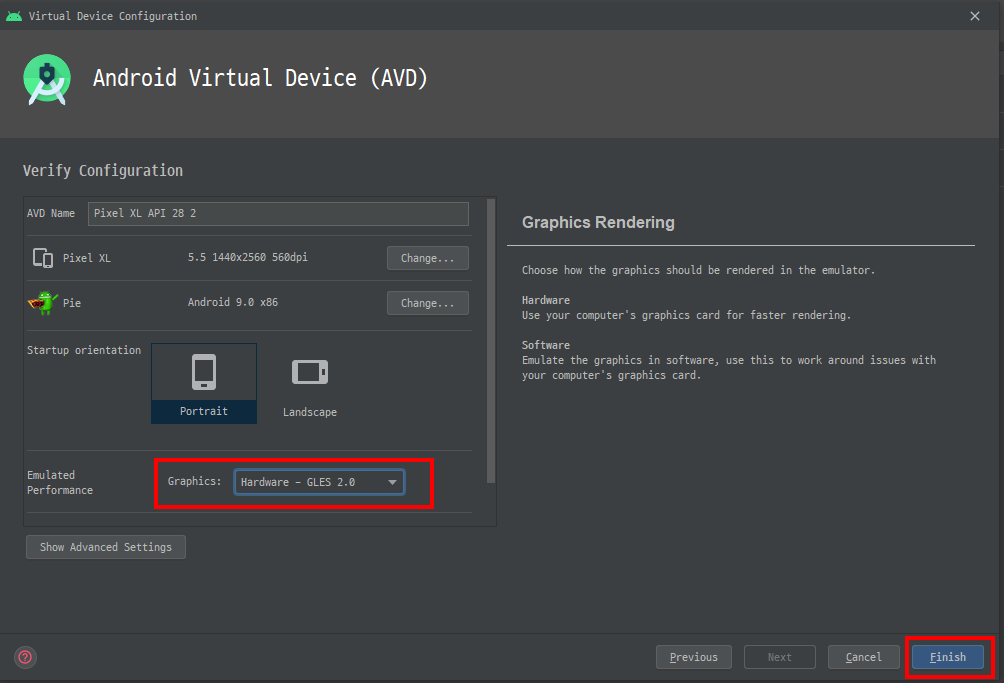Close the Virtual Device Configuration window
The height and width of the screenshot is (683, 1004).
click(x=975, y=16)
